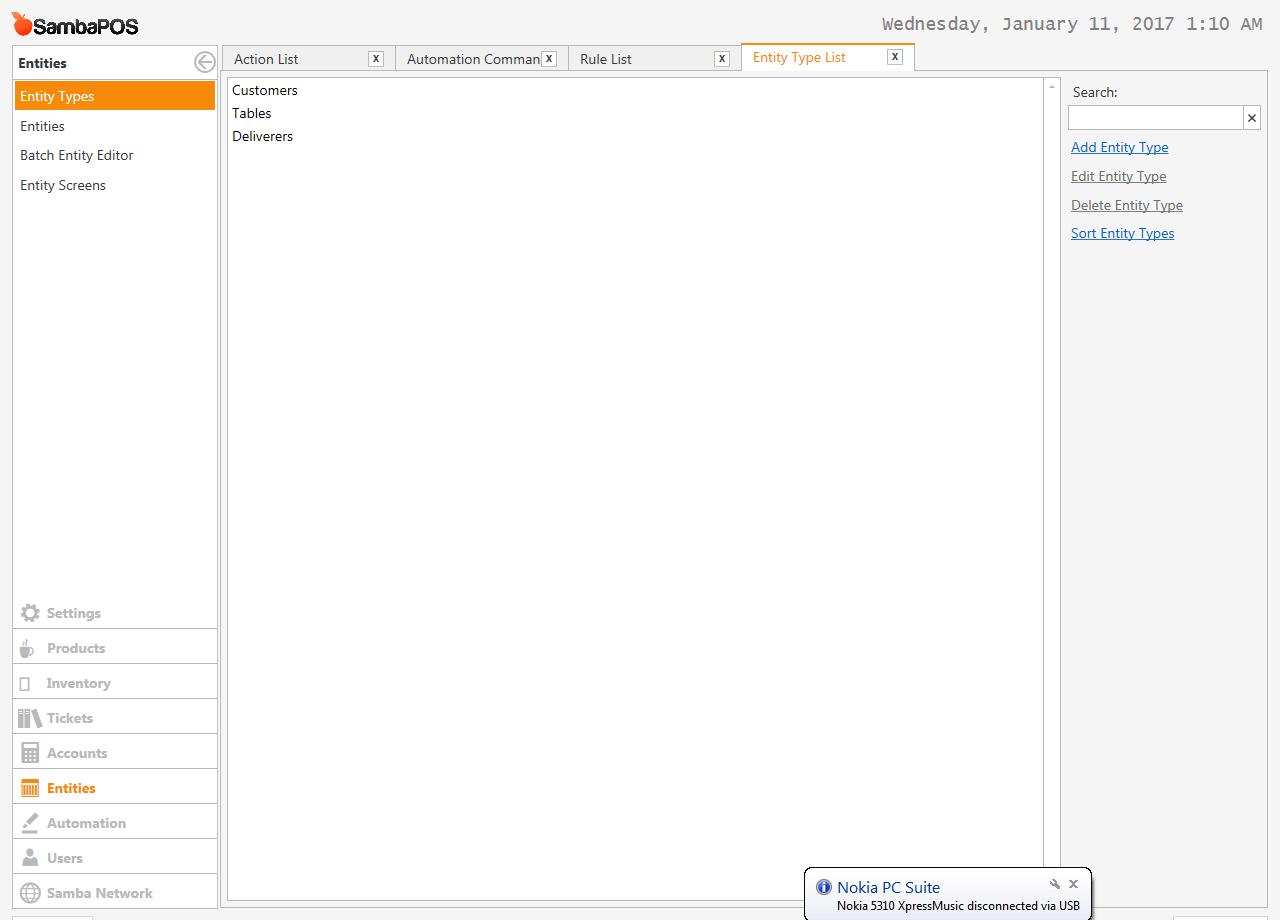Switch to the Automation Commands tab

pos(472,59)
